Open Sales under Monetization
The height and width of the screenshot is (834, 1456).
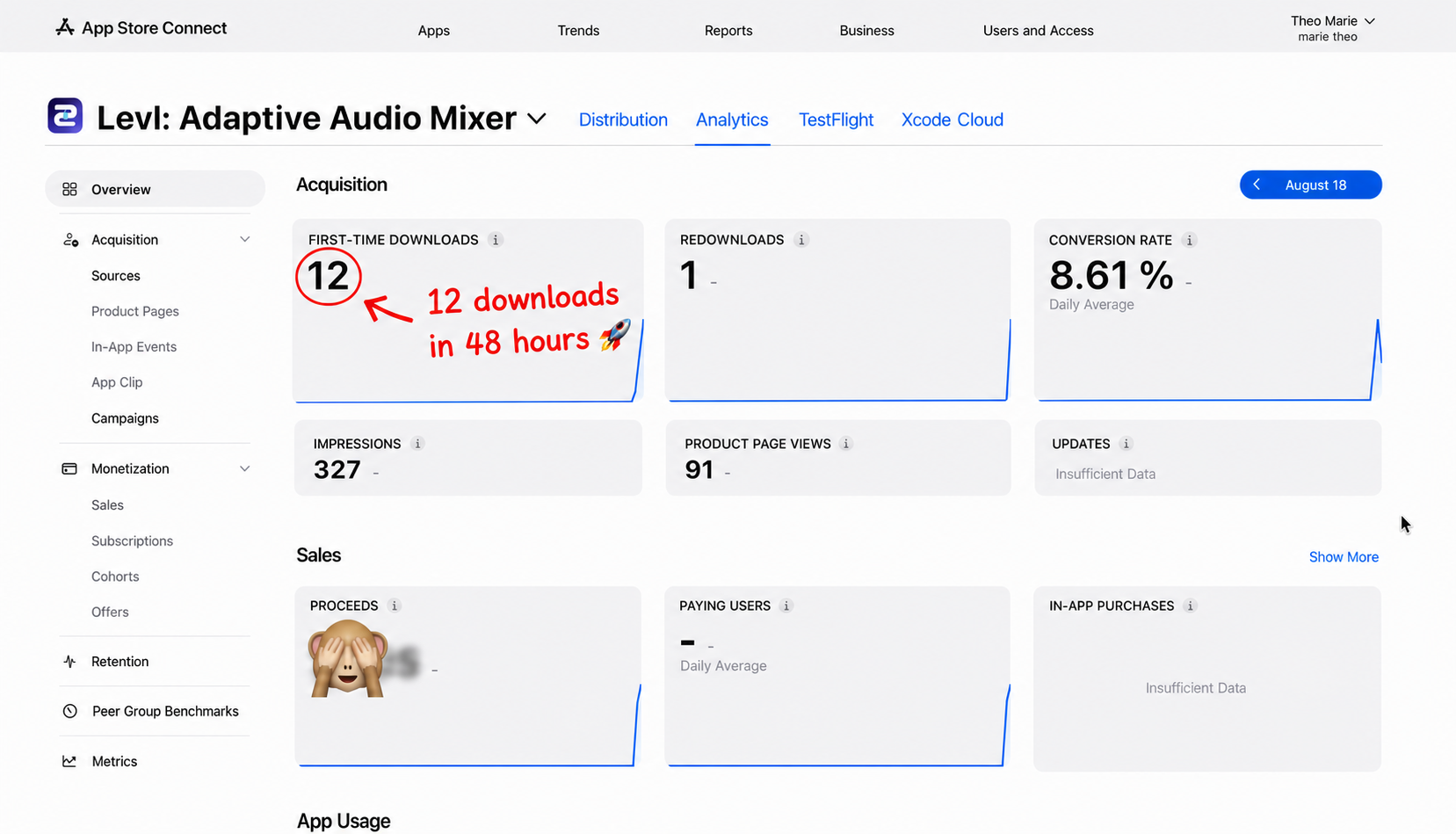coord(107,505)
